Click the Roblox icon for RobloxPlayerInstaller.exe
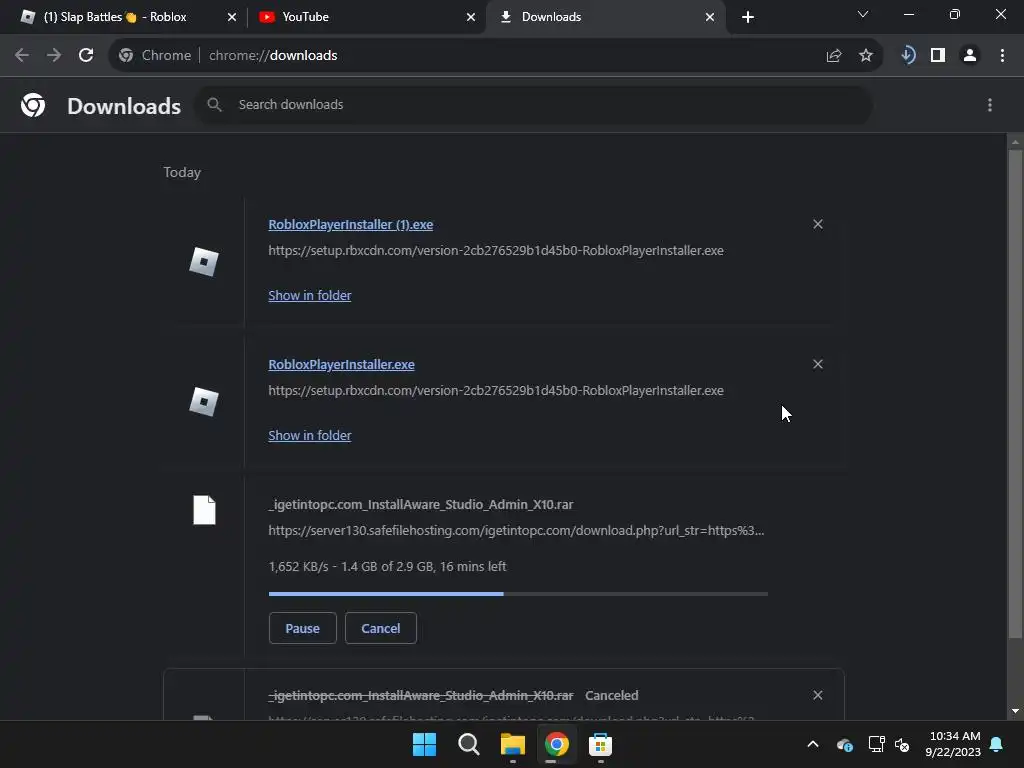1024x768 pixels. coord(204,402)
